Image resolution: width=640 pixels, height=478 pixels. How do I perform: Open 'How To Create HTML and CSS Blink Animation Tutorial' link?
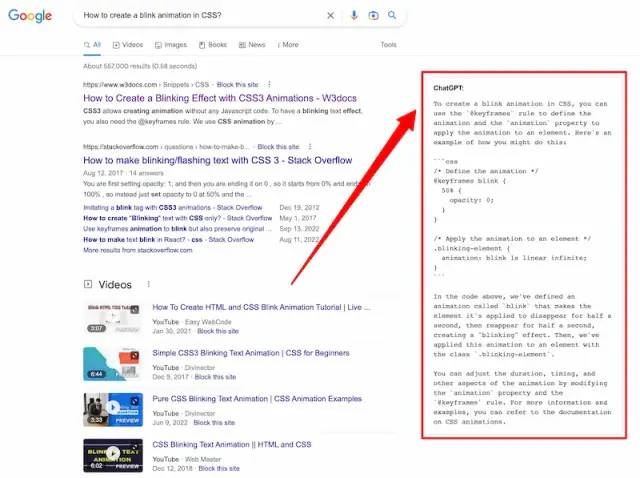(261, 307)
